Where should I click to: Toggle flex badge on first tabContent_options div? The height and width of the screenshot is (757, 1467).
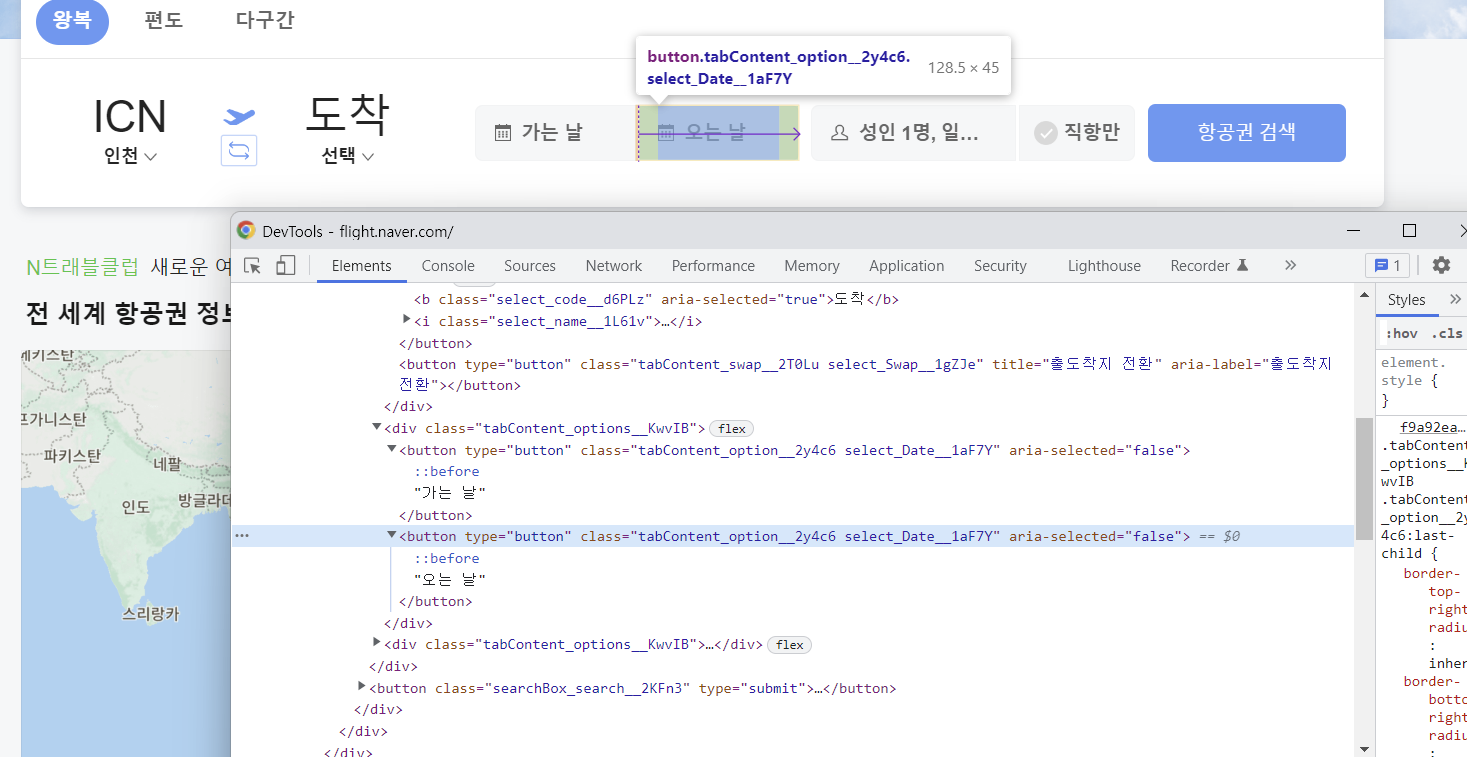(x=732, y=428)
